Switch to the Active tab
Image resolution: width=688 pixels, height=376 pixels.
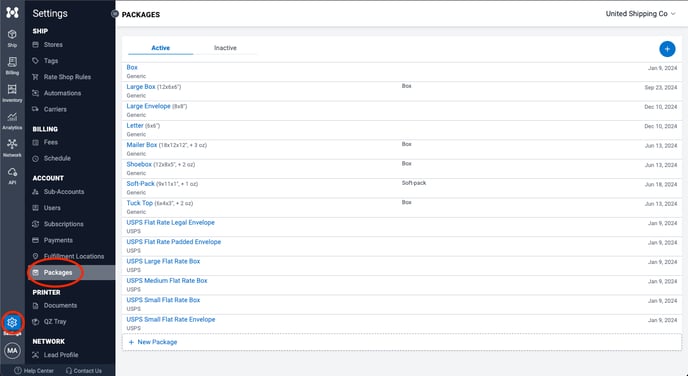(161, 48)
